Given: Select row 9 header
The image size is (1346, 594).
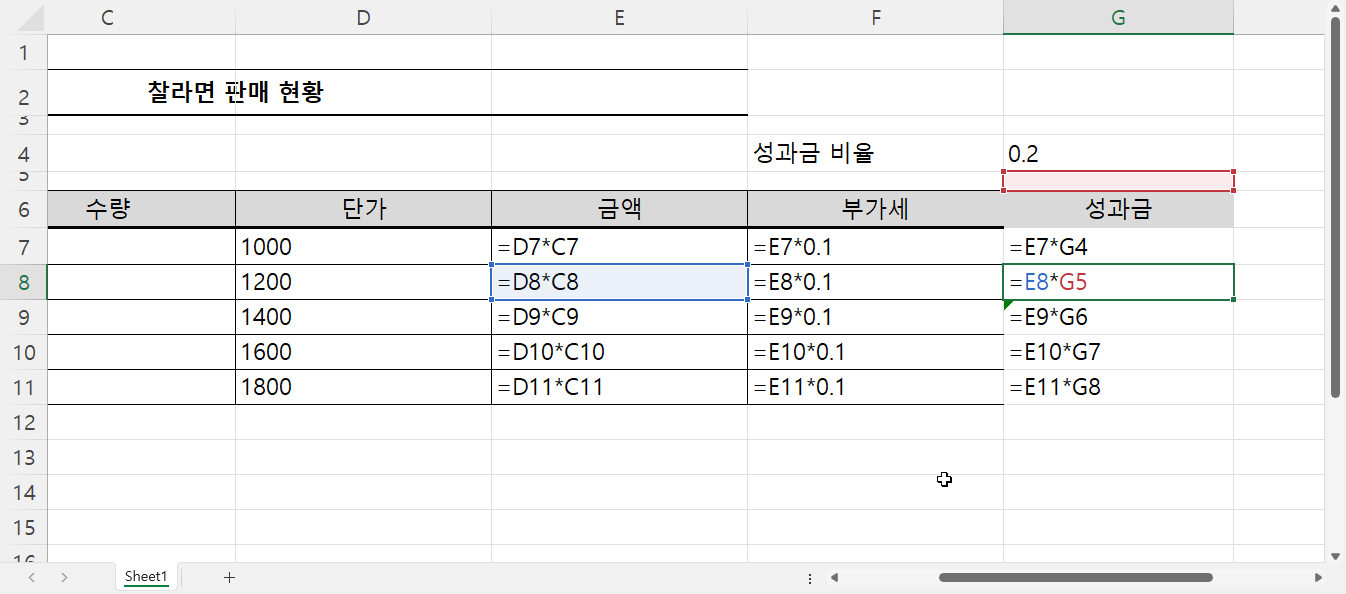Looking at the screenshot, I should [x=23, y=317].
